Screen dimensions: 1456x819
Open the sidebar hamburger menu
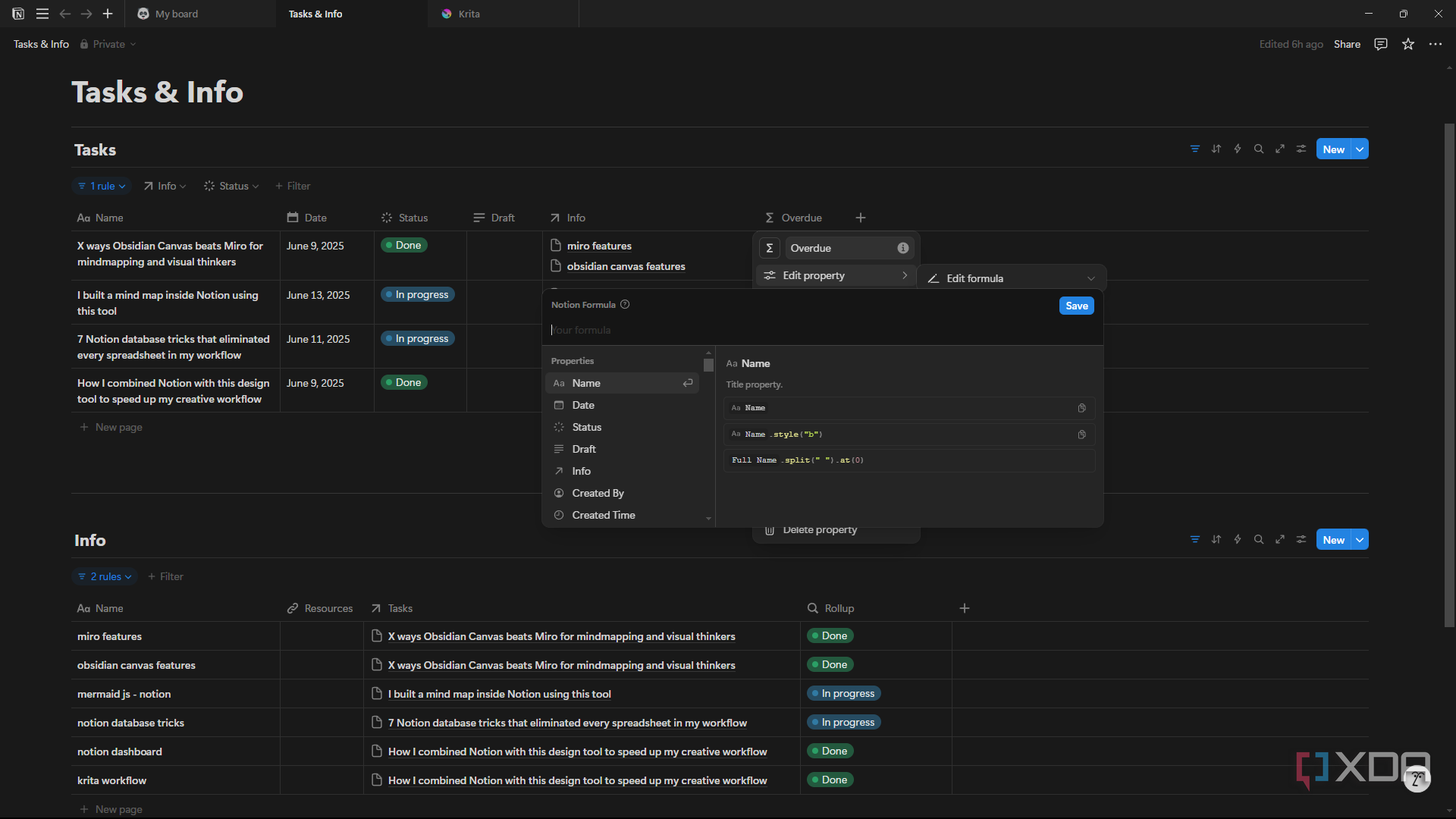click(x=42, y=14)
